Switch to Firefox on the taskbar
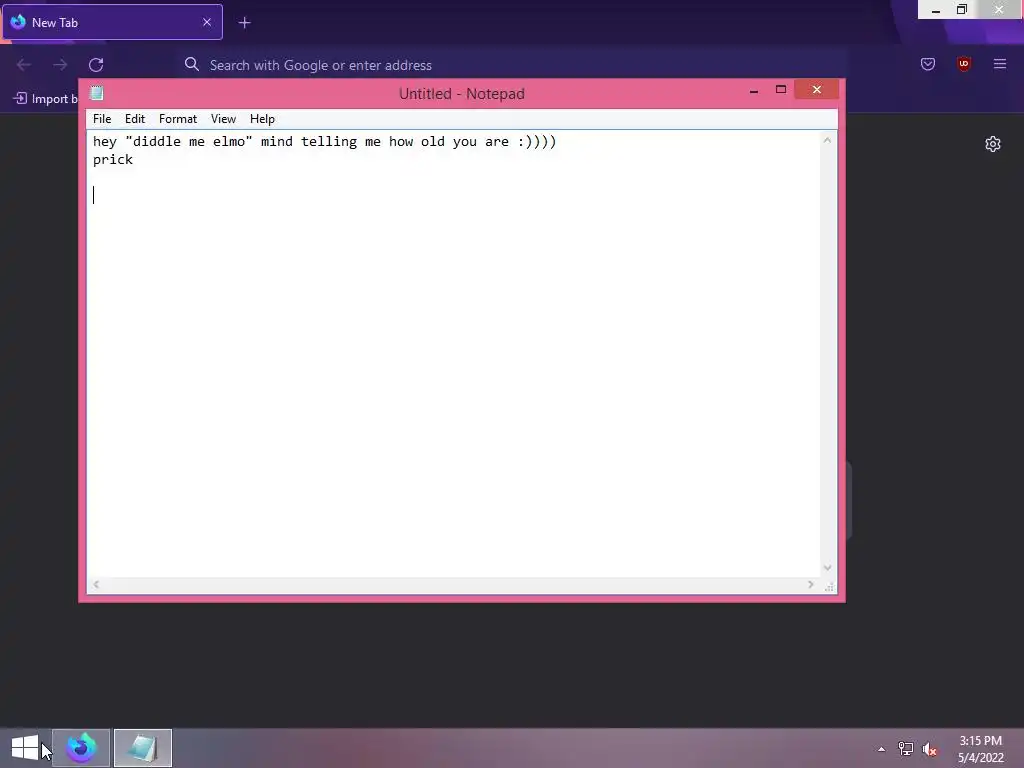The height and width of the screenshot is (768, 1024). [x=81, y=748]
